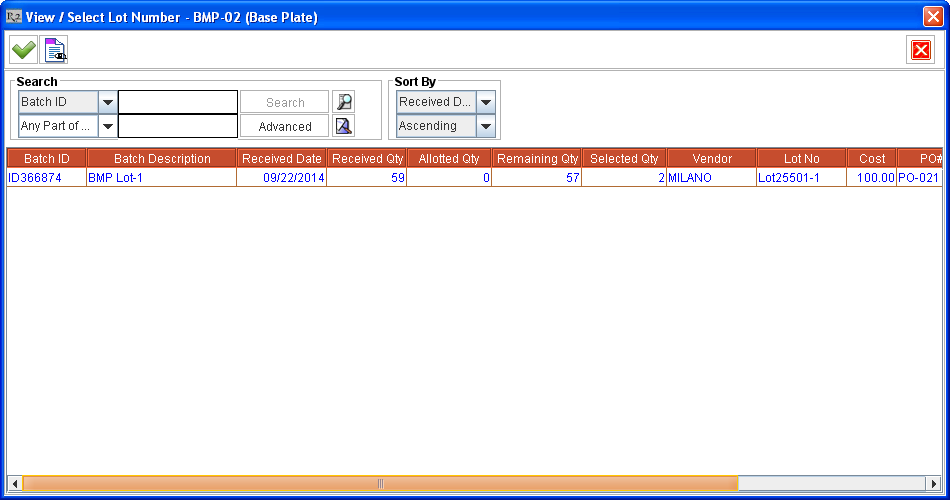
Task: Click the PO# column header
Action: (x=920, y=159)
